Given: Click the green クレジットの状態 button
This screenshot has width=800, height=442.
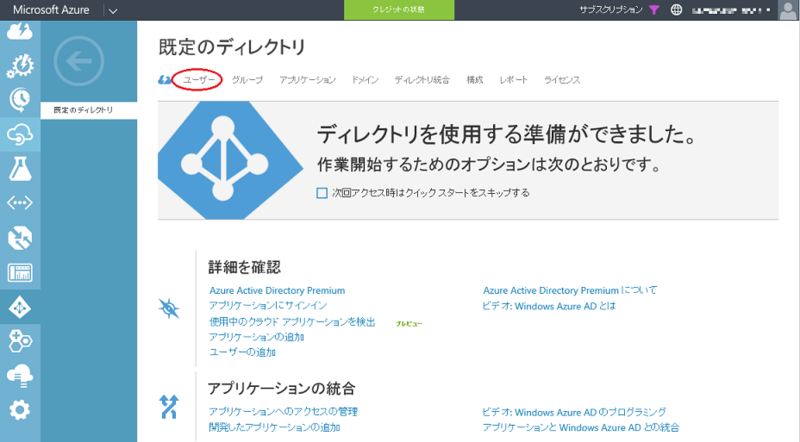Looking at the screenshot, I should pyautogui.click(x=399, y=10).
